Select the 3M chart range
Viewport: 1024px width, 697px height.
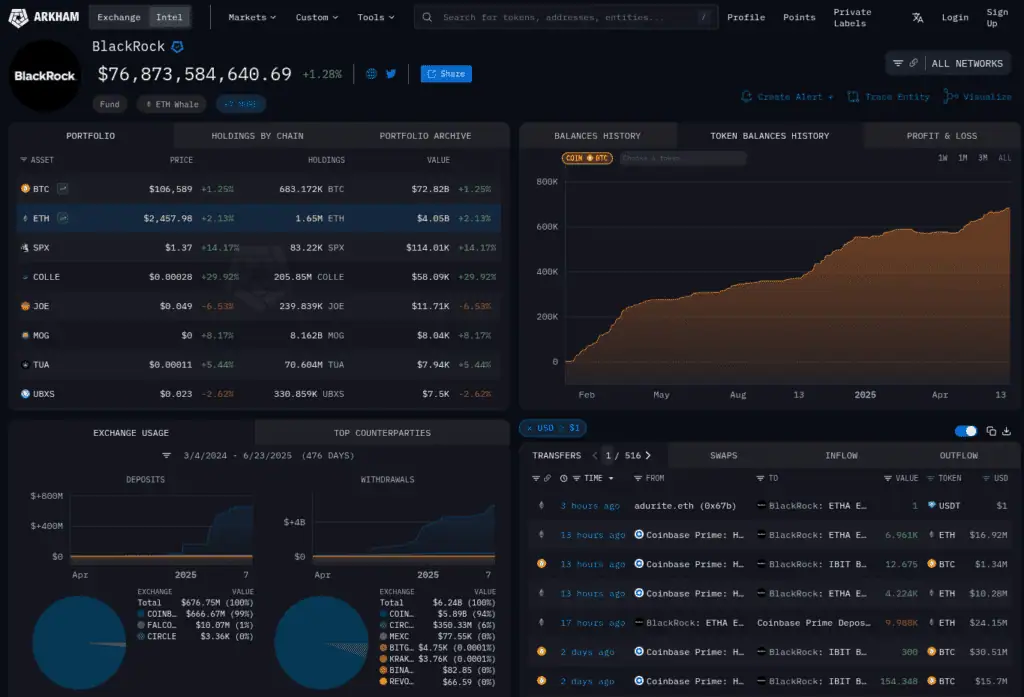coord(982,158)
